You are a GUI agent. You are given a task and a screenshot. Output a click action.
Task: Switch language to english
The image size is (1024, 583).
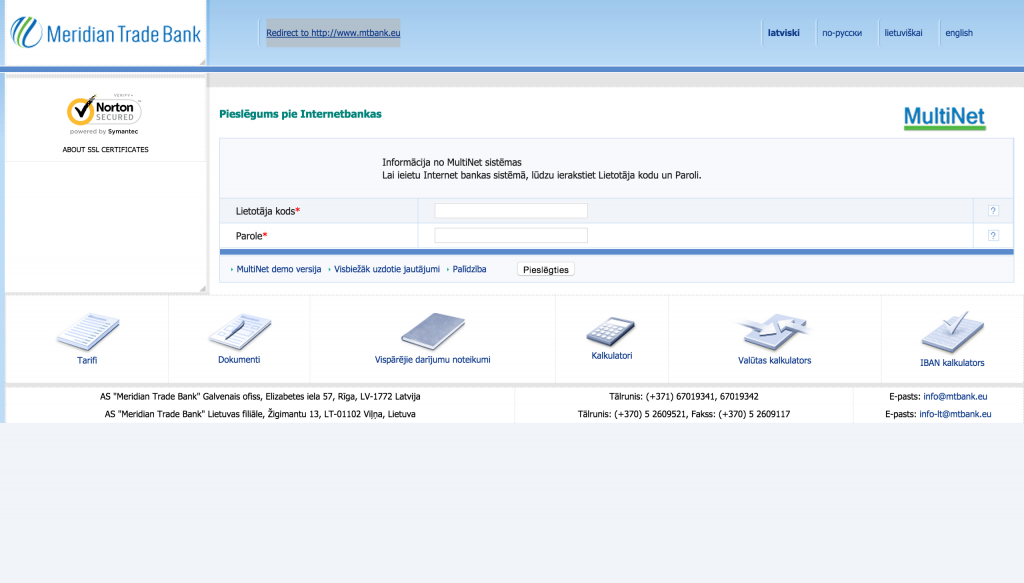coord(959,33)
